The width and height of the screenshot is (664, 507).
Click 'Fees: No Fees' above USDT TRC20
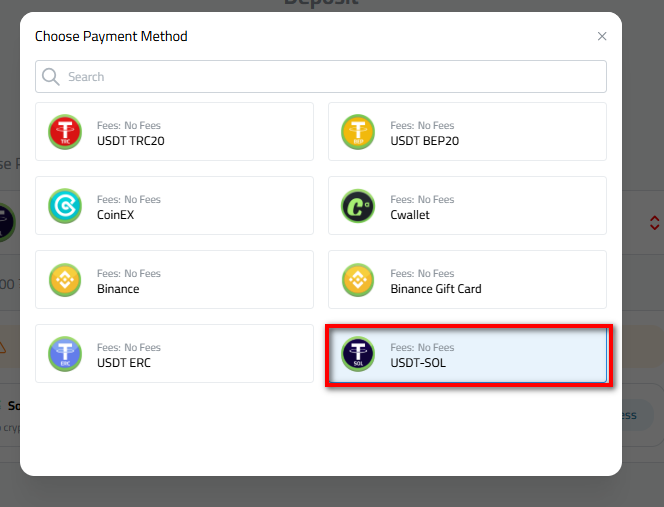point(129,125)
